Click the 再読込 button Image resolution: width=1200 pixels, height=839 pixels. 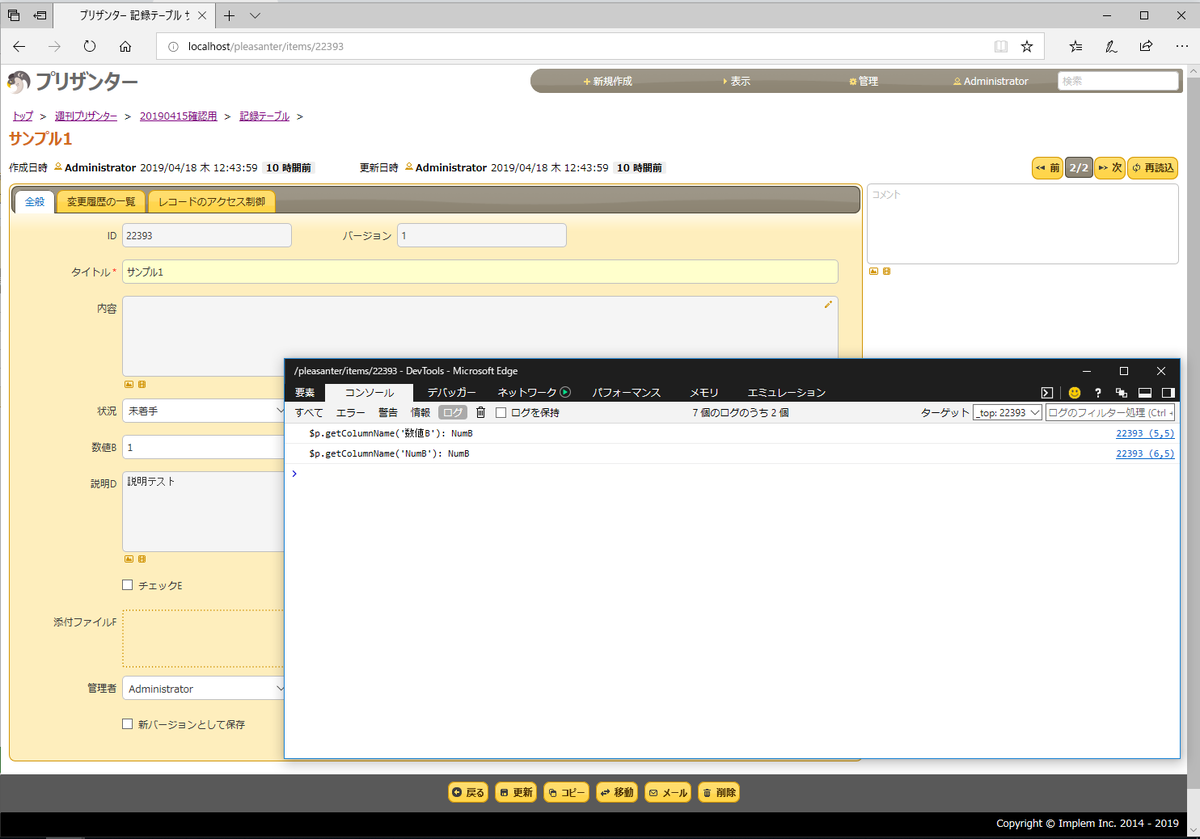(x=1153, y=168)
